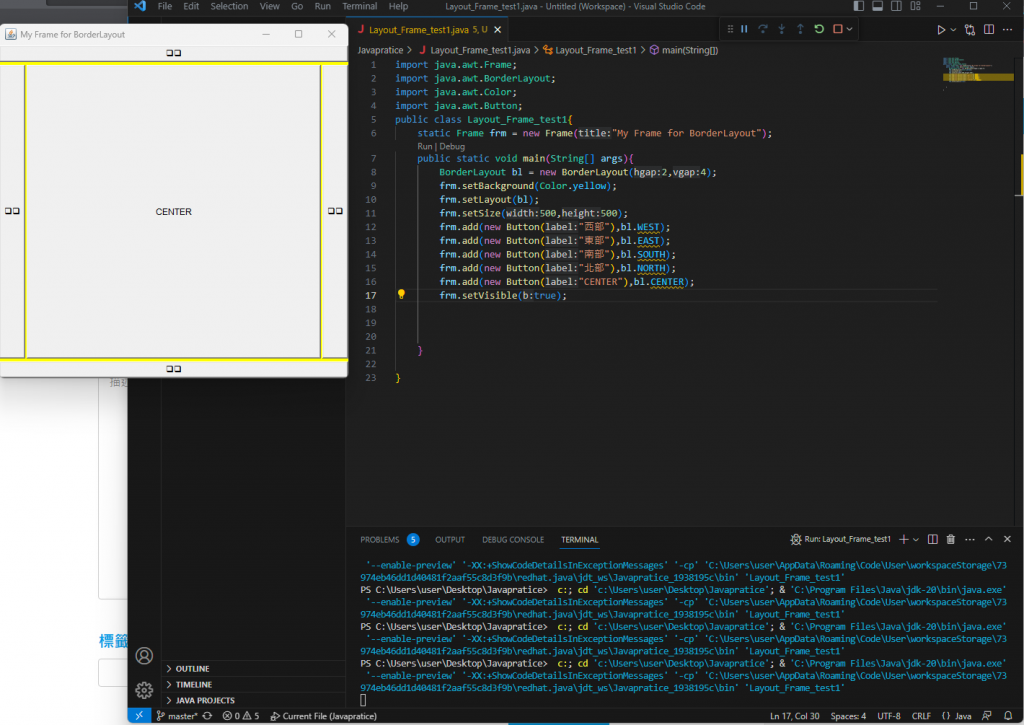Switch to the OUTPUT panel tab

450,540
